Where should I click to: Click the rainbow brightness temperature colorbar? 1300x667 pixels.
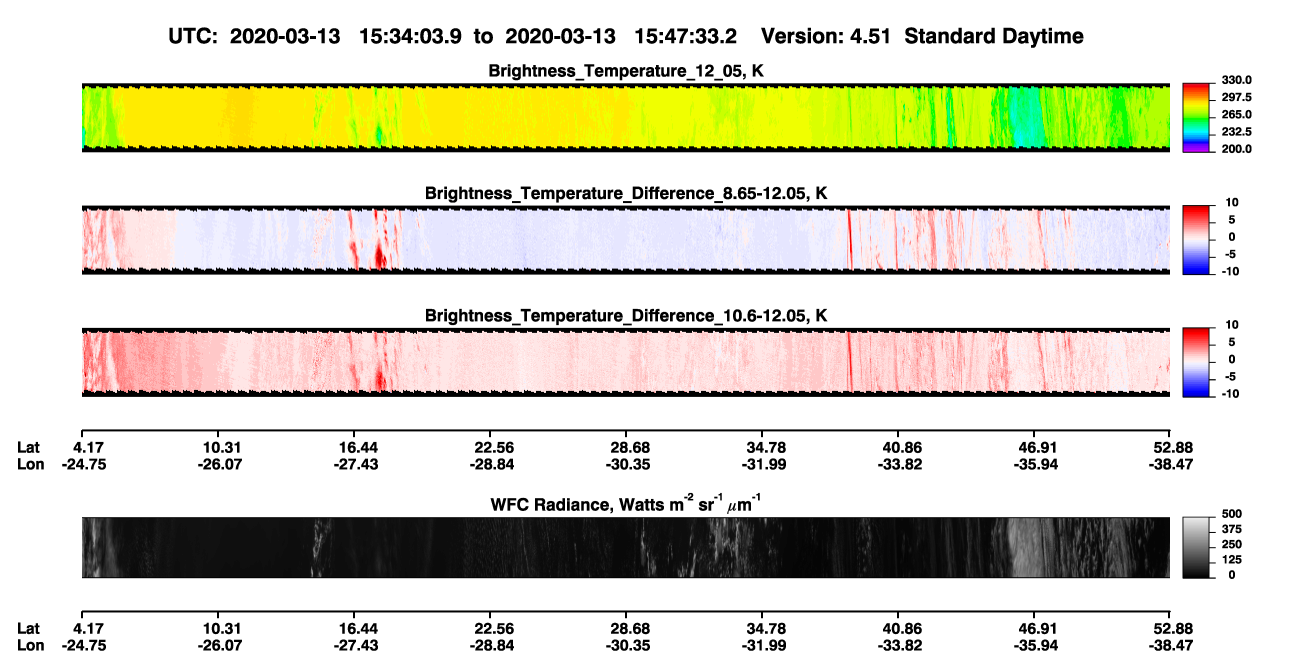(1196, 118)
